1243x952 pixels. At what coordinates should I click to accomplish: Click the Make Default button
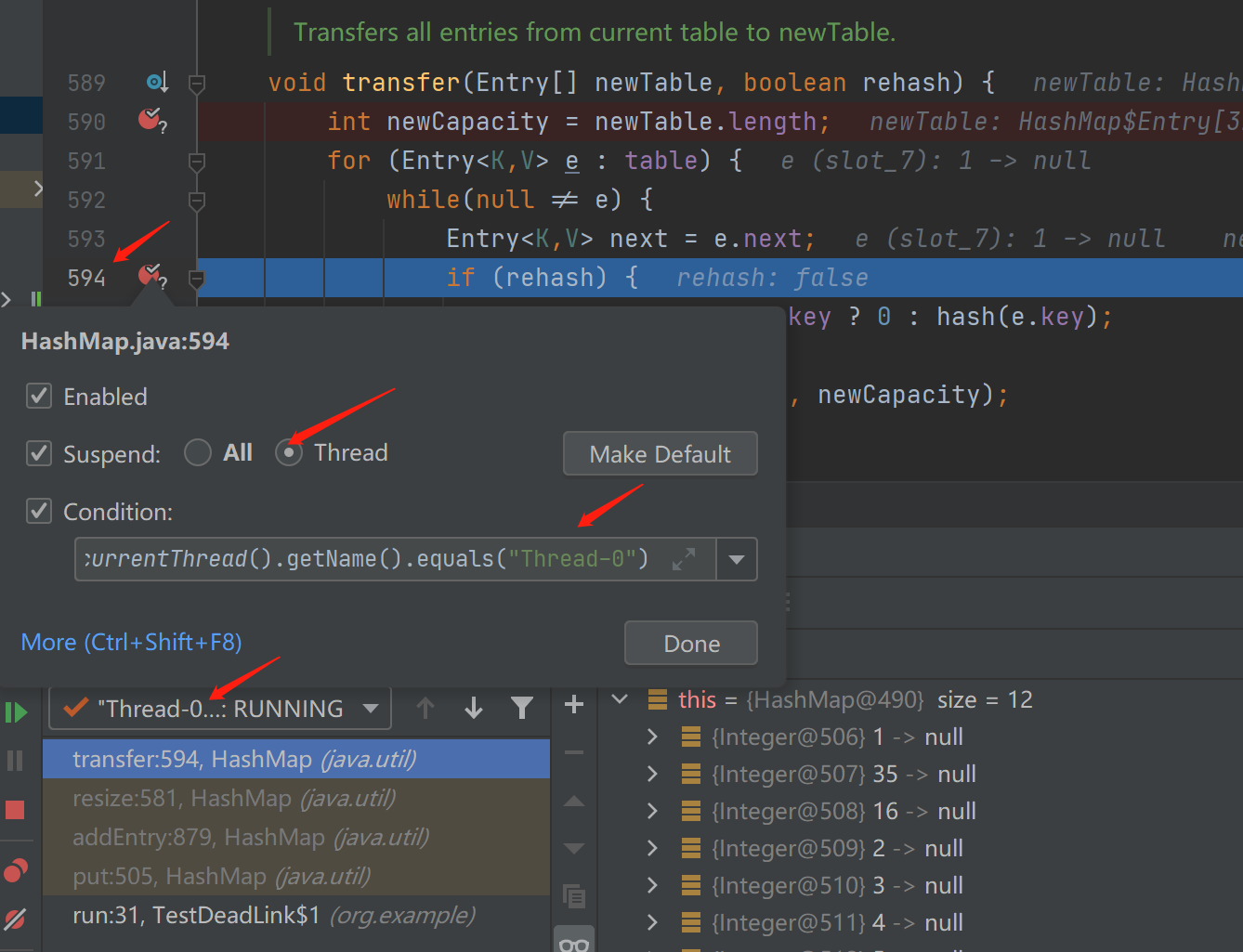[660, 454]
